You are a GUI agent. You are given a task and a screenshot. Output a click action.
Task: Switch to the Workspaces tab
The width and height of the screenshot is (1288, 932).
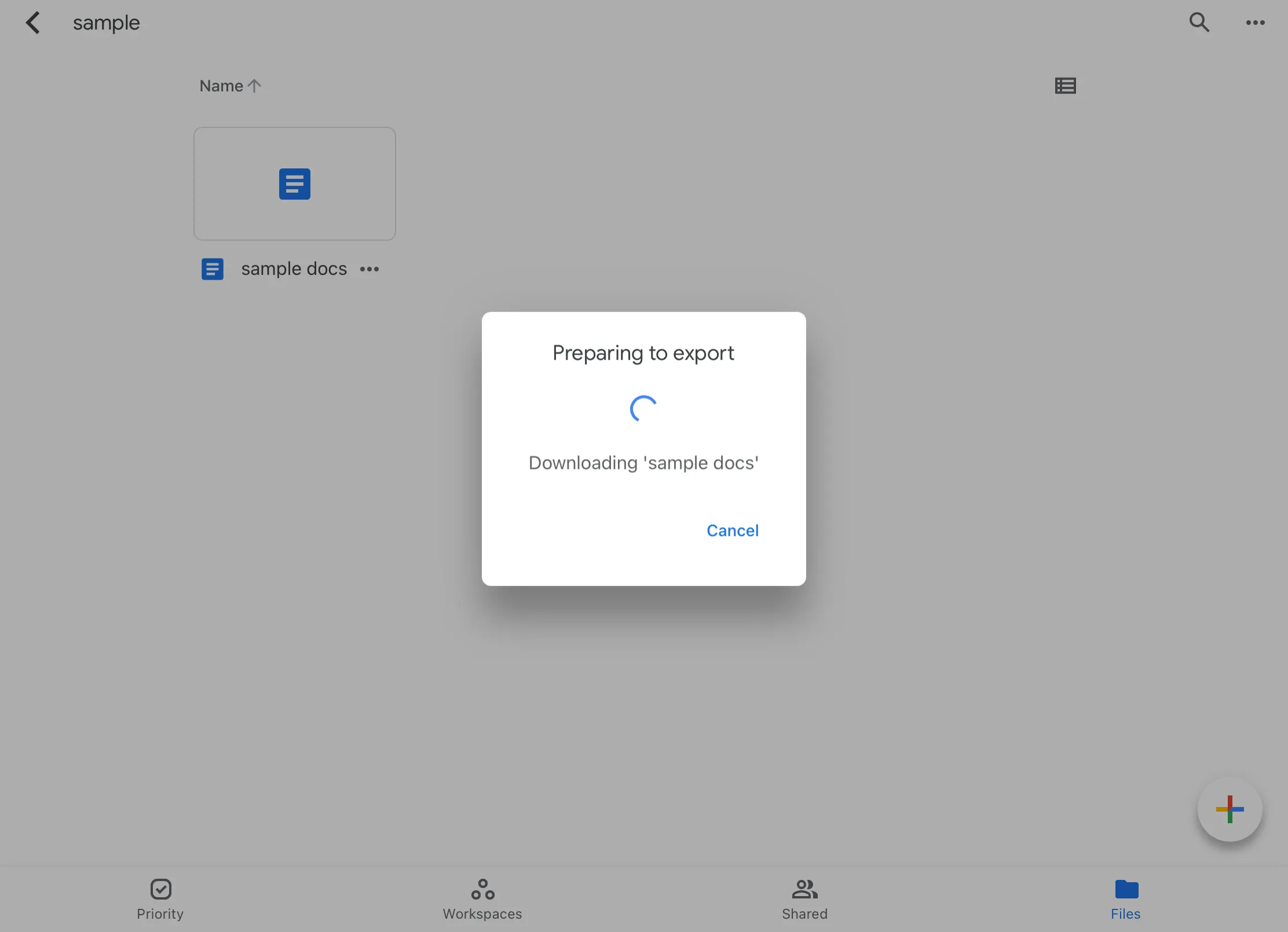tap(482, 900)
